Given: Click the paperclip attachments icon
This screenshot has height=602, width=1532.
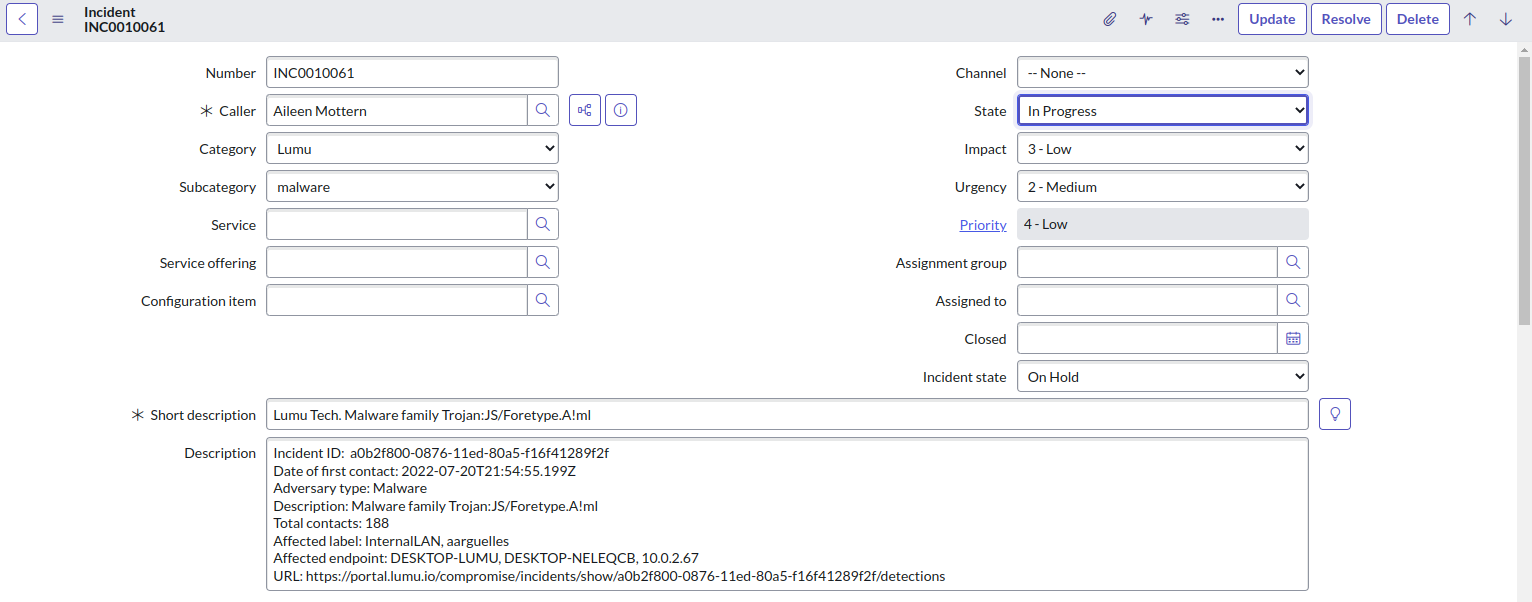Looking at the screenshot, I should click(1110, 19).
